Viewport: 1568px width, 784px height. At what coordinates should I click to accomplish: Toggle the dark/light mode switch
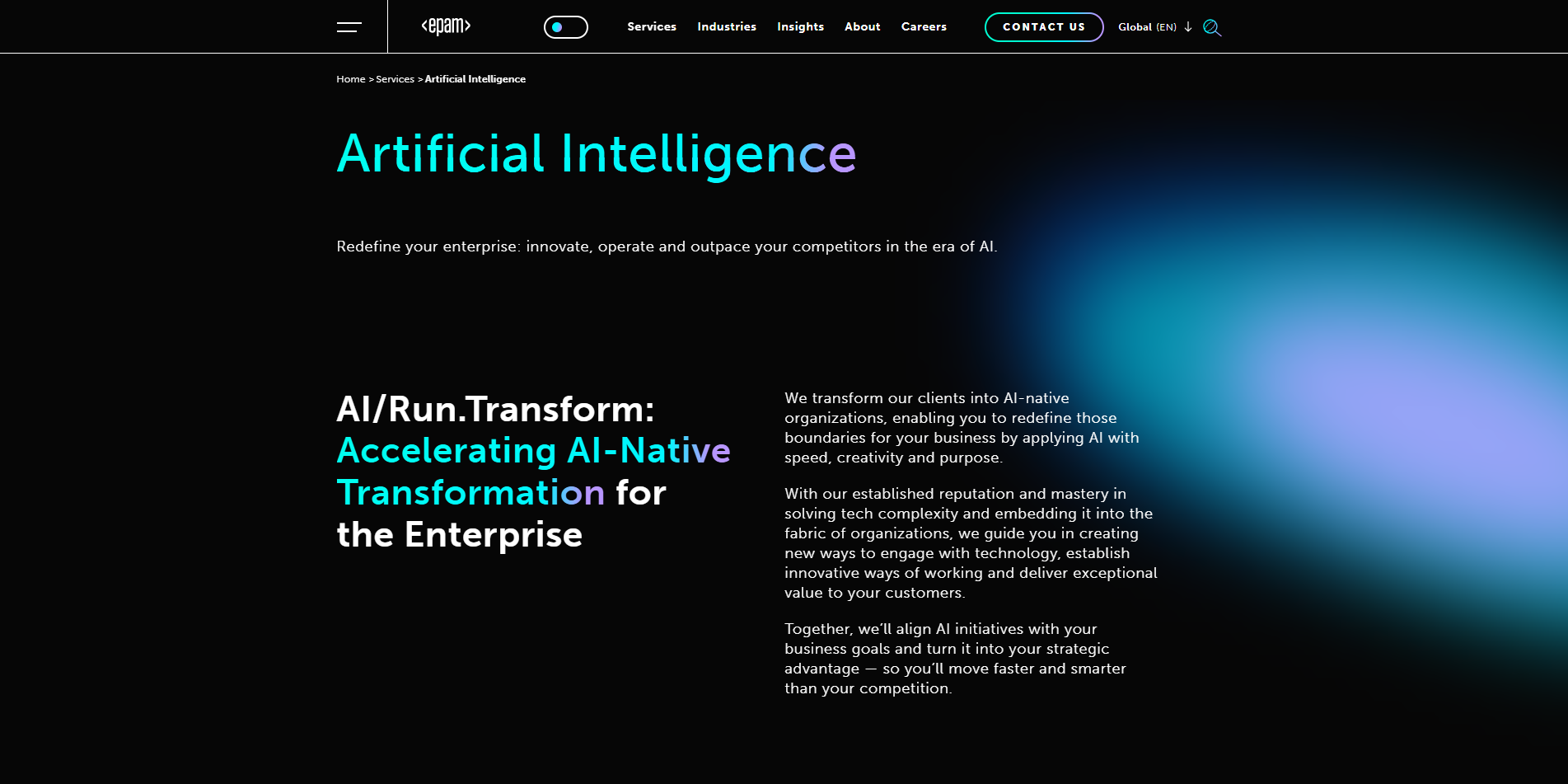(566, 27)
